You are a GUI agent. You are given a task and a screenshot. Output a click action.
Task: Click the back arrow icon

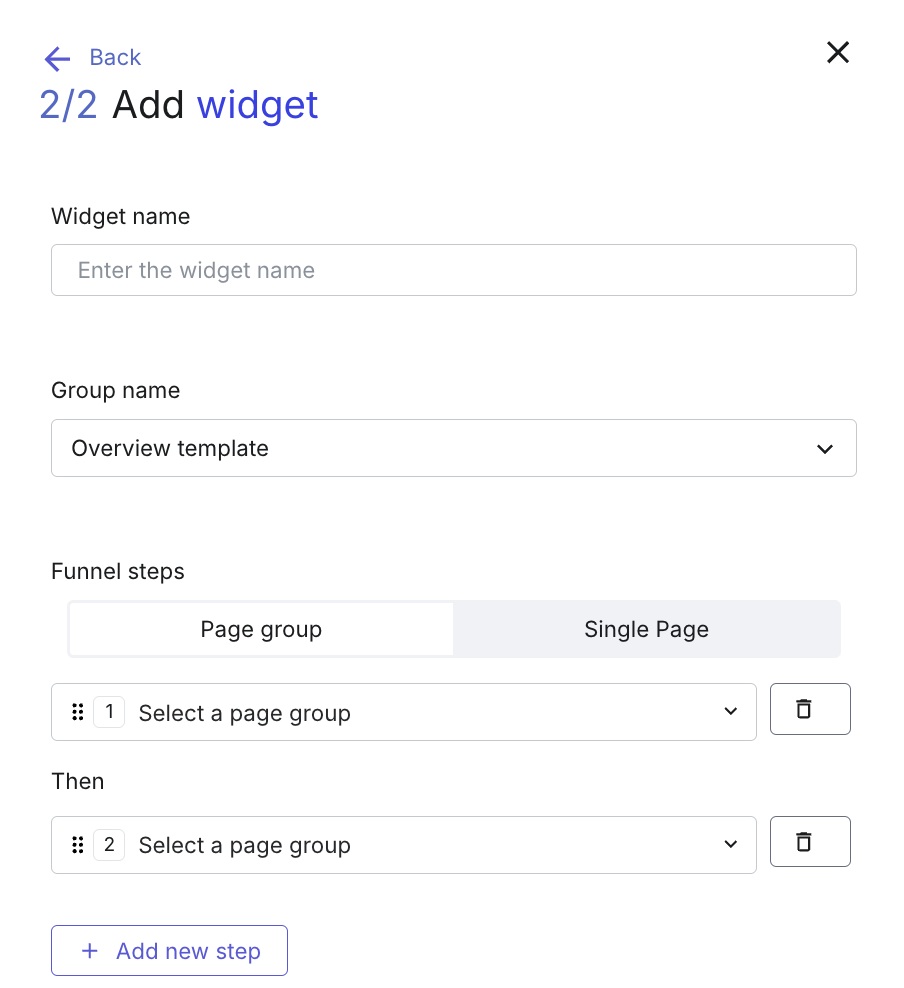57,59
